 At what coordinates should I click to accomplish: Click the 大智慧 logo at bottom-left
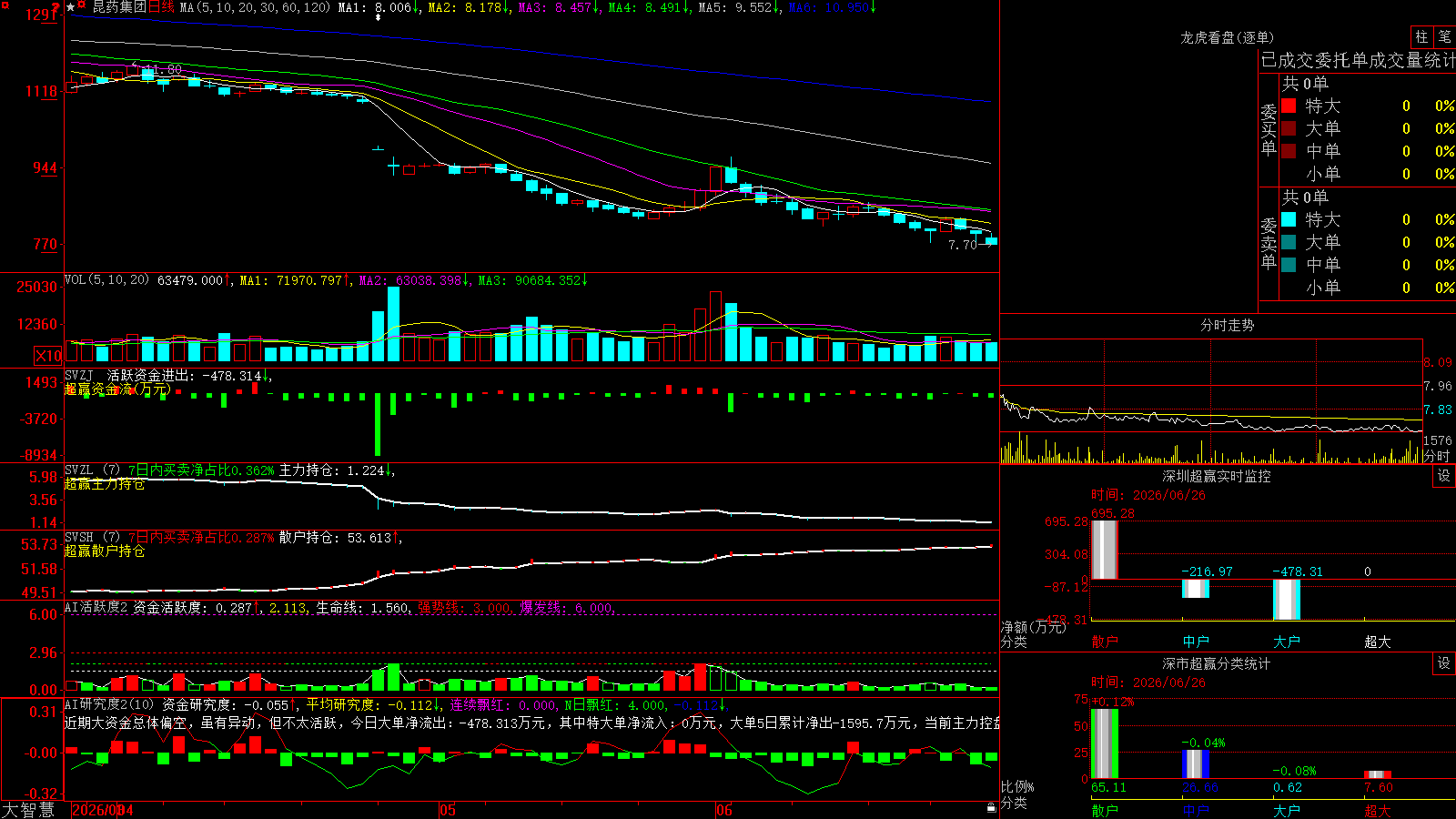coord(28,810)
